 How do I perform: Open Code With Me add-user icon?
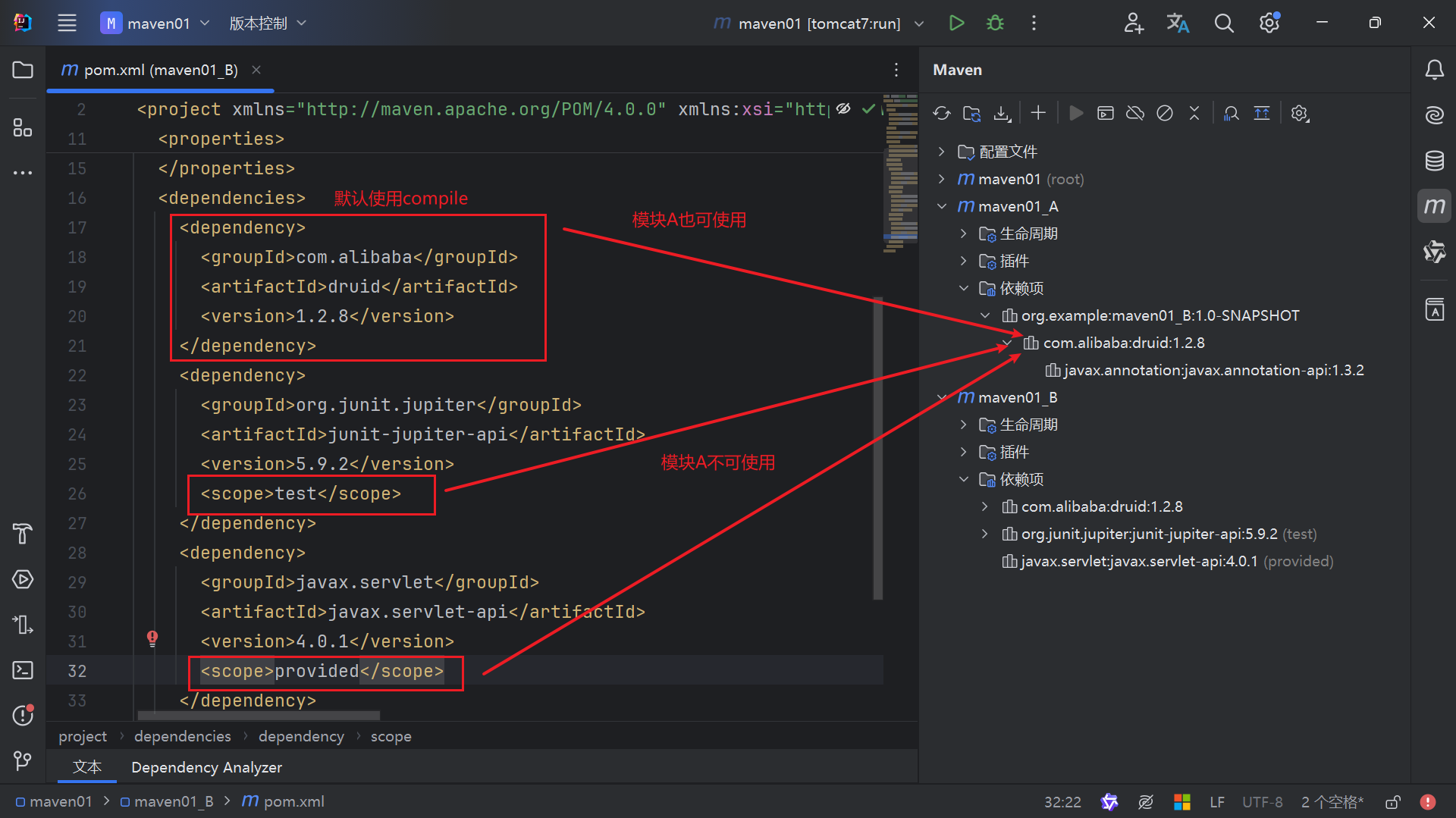[x=1134, y=23]
